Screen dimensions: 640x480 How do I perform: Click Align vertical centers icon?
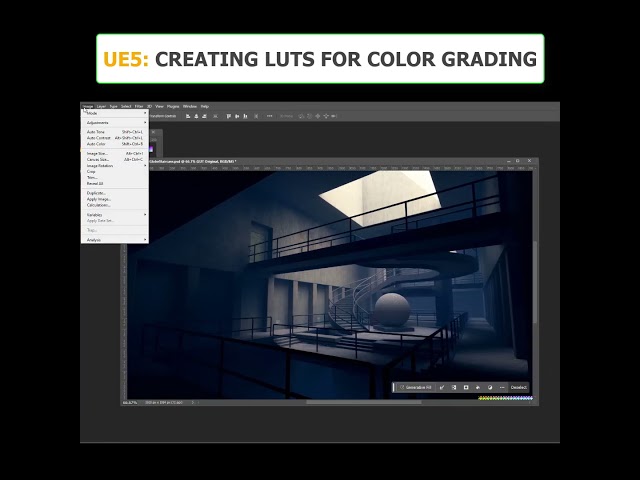[237, 116]
